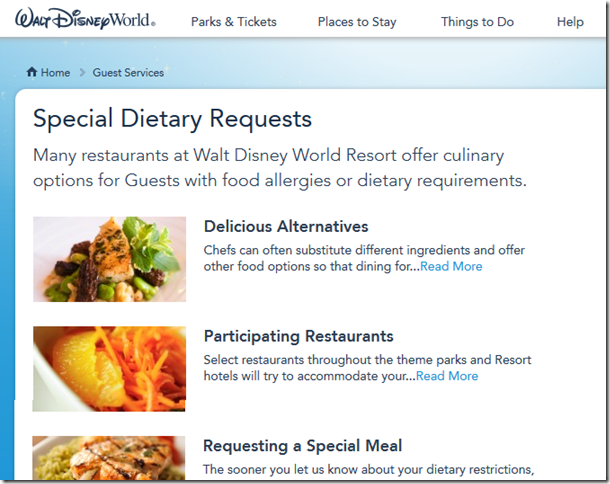Open the Requesting a Special Meal heading
Viewport: 610px width, 484px height.
click(x=303, y=446)
